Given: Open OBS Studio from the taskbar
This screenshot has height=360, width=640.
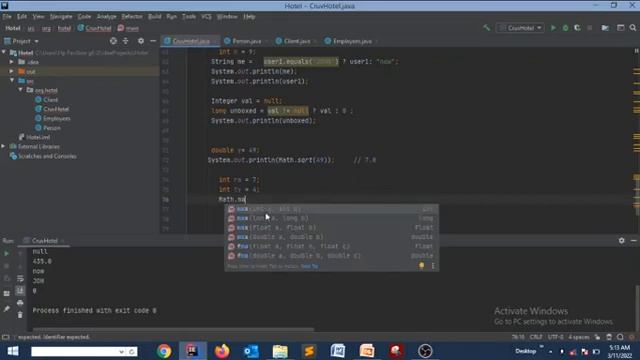Looking at the screenshot, I should click(x=425, y=351).
